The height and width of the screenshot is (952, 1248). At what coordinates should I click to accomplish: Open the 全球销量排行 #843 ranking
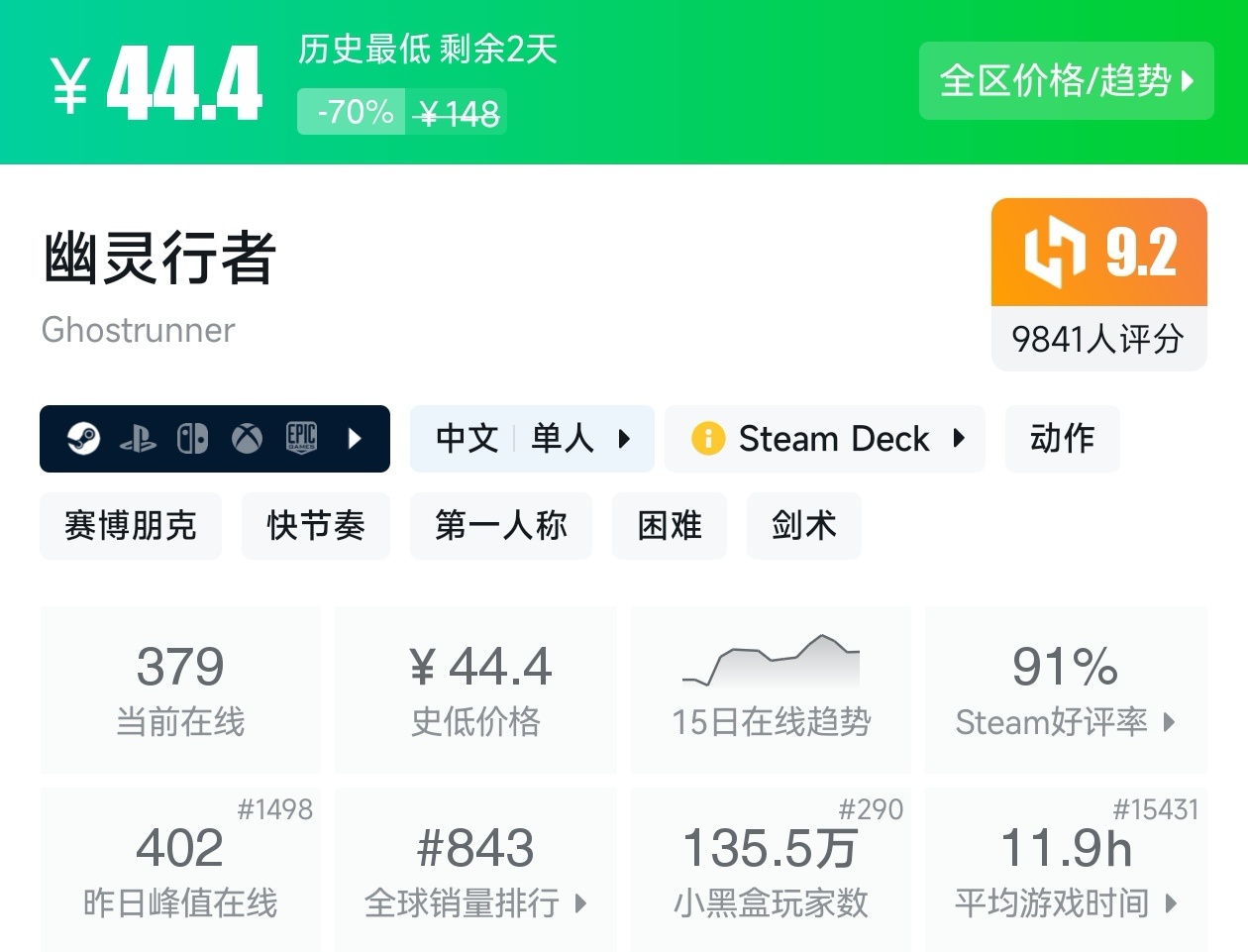click(x=475, y=870)
